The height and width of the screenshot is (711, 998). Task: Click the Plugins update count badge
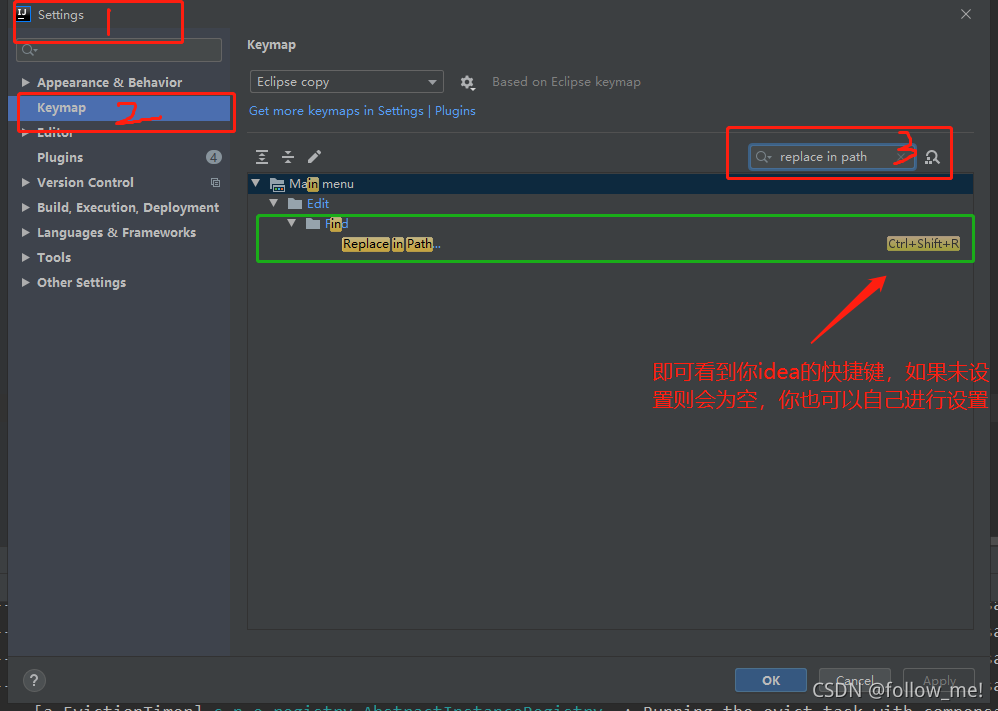(214, 157)
